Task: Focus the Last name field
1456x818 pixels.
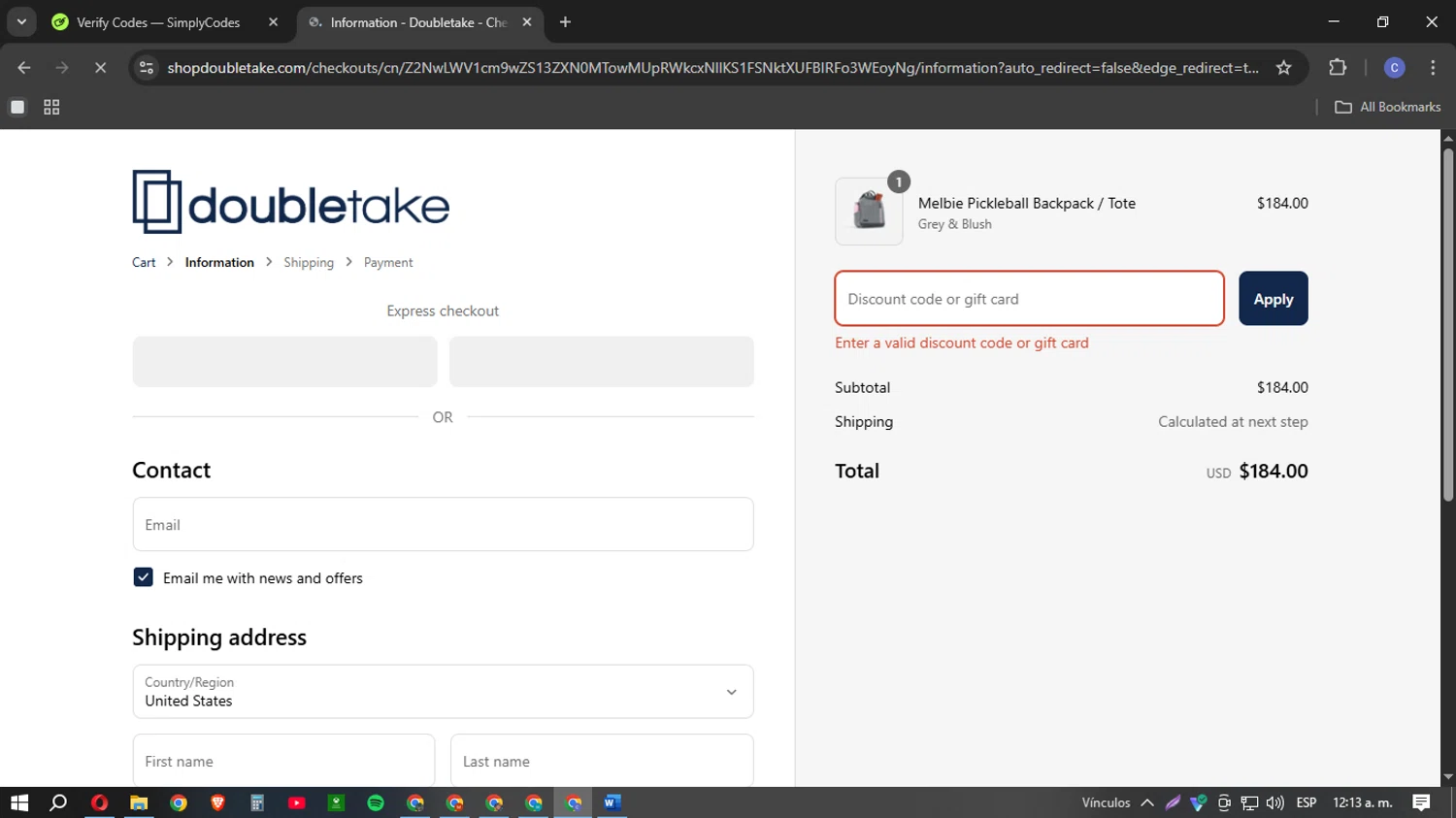Action: click(x=602, y=761)
